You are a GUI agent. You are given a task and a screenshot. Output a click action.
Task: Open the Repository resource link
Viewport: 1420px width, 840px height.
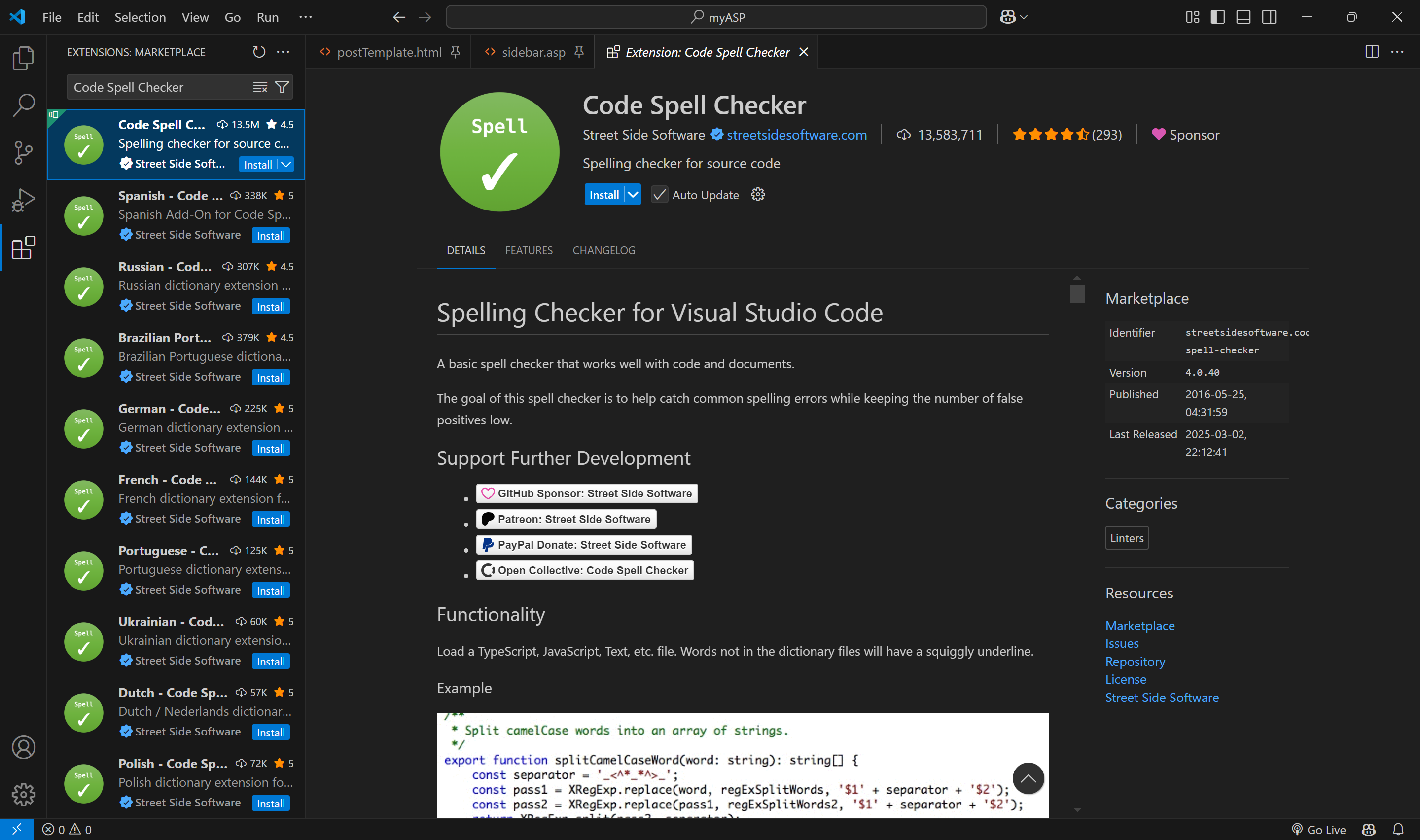point(1135,661)
